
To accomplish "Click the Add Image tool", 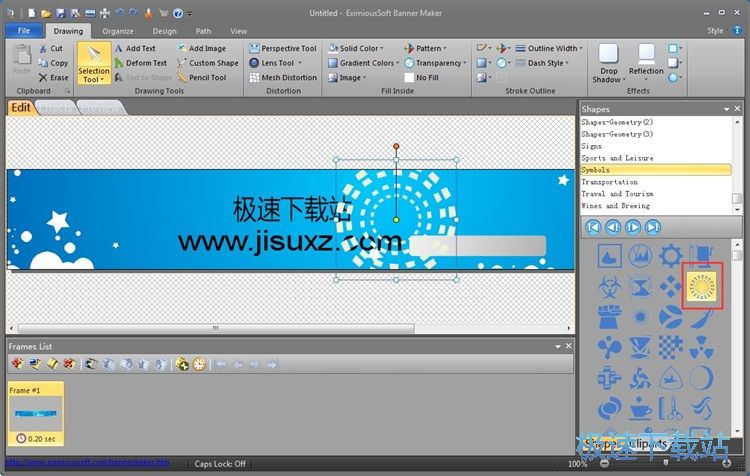I will [x=201, y=48].
